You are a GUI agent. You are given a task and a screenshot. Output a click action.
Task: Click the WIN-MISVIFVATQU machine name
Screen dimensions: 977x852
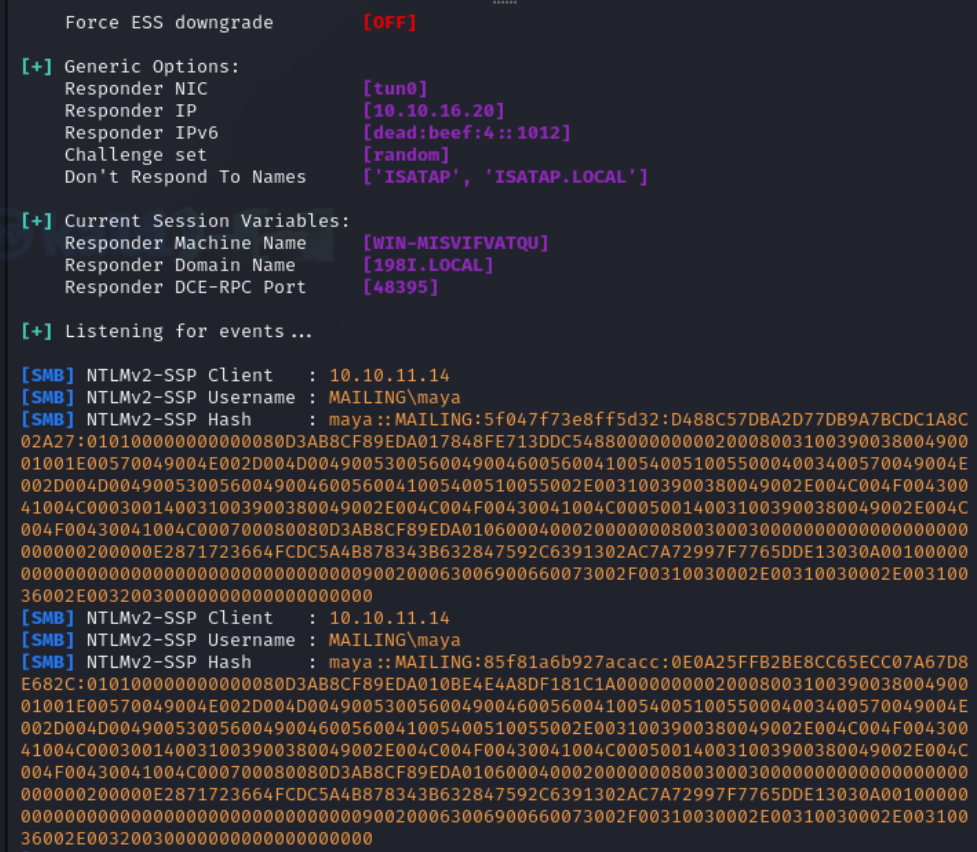click(455, 242)
